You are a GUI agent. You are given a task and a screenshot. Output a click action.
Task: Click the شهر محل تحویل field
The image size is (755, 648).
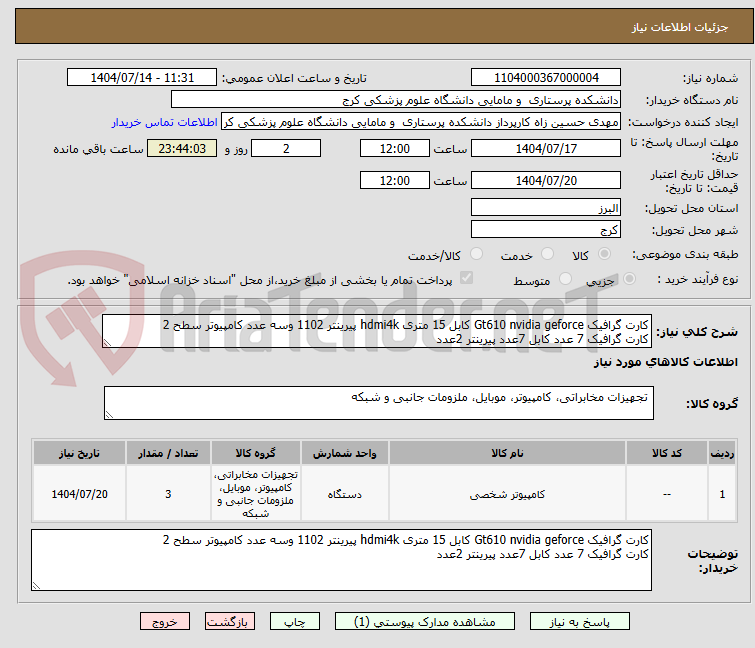pos(545,230)
